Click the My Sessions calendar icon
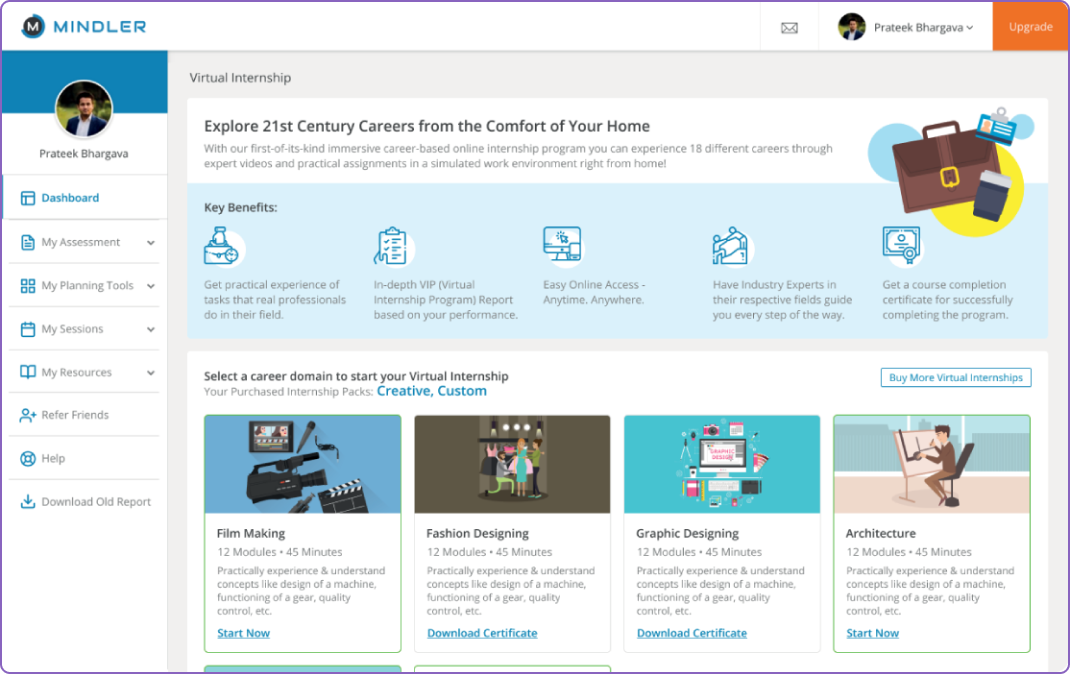1070x674 pixels. [28, 329]
